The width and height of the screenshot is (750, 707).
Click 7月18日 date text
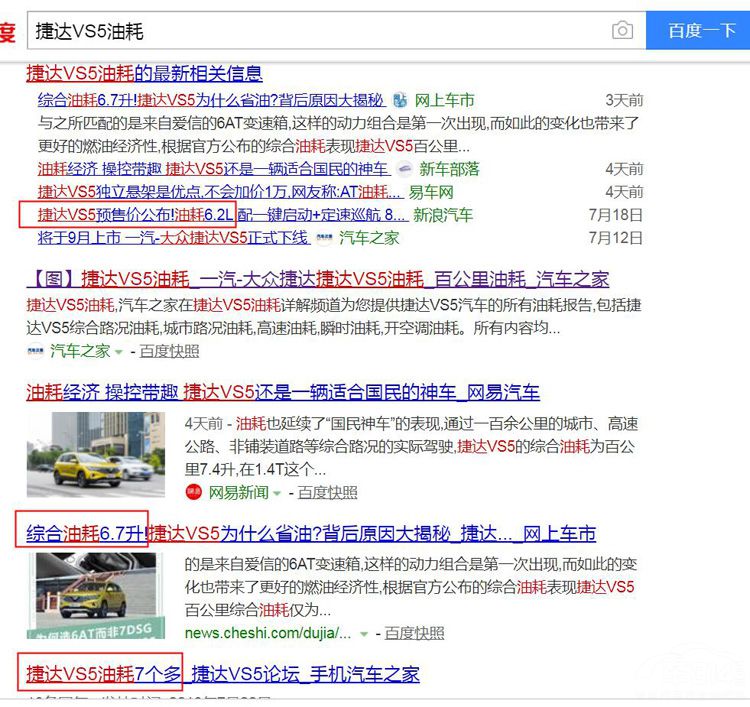pyautogui.click(x=616, y=215)
